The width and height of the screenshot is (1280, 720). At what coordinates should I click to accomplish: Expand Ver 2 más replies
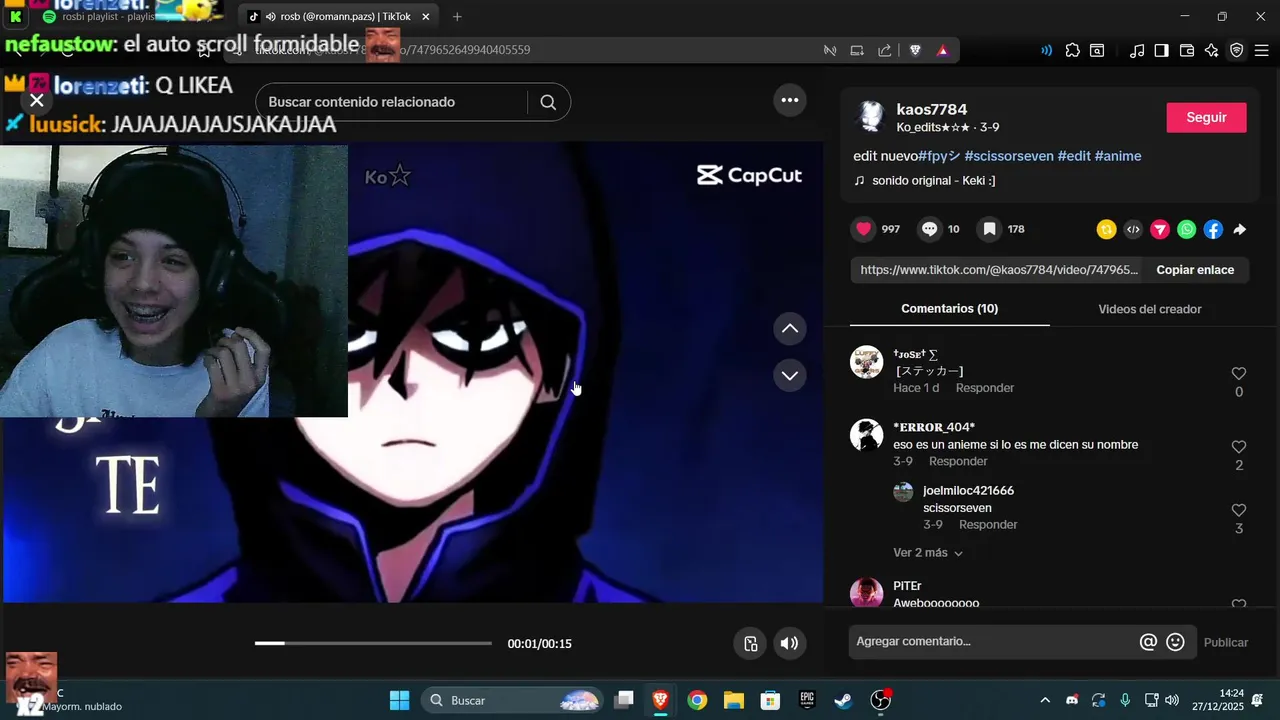pyautogui.click(x=928, y=553)
